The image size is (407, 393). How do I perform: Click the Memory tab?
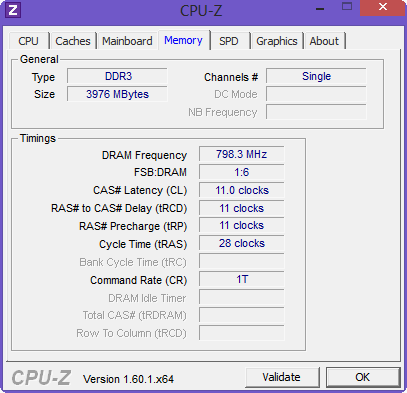tap(183, 40)
